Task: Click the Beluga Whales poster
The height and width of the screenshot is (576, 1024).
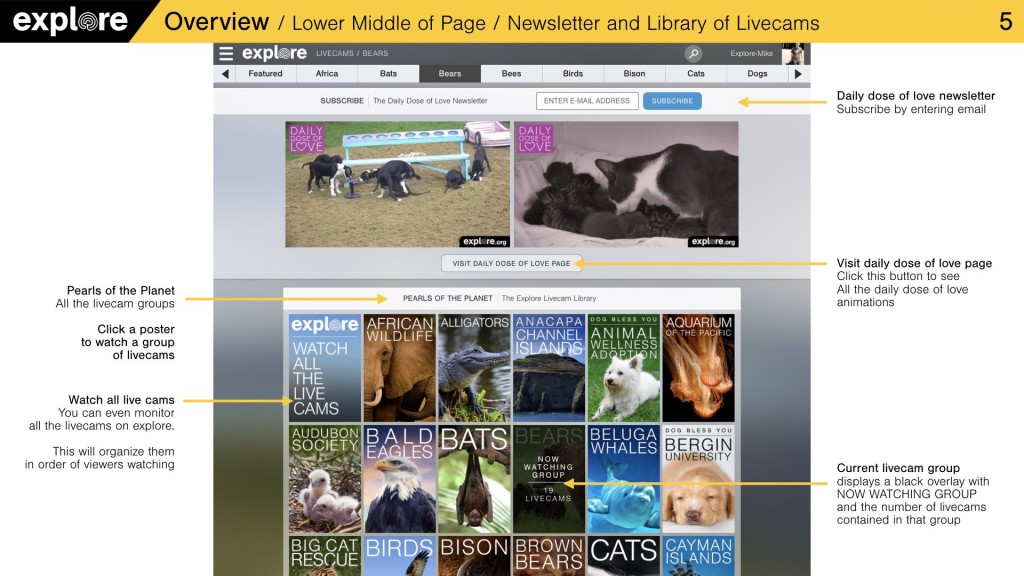Action: tap(623, 479)
